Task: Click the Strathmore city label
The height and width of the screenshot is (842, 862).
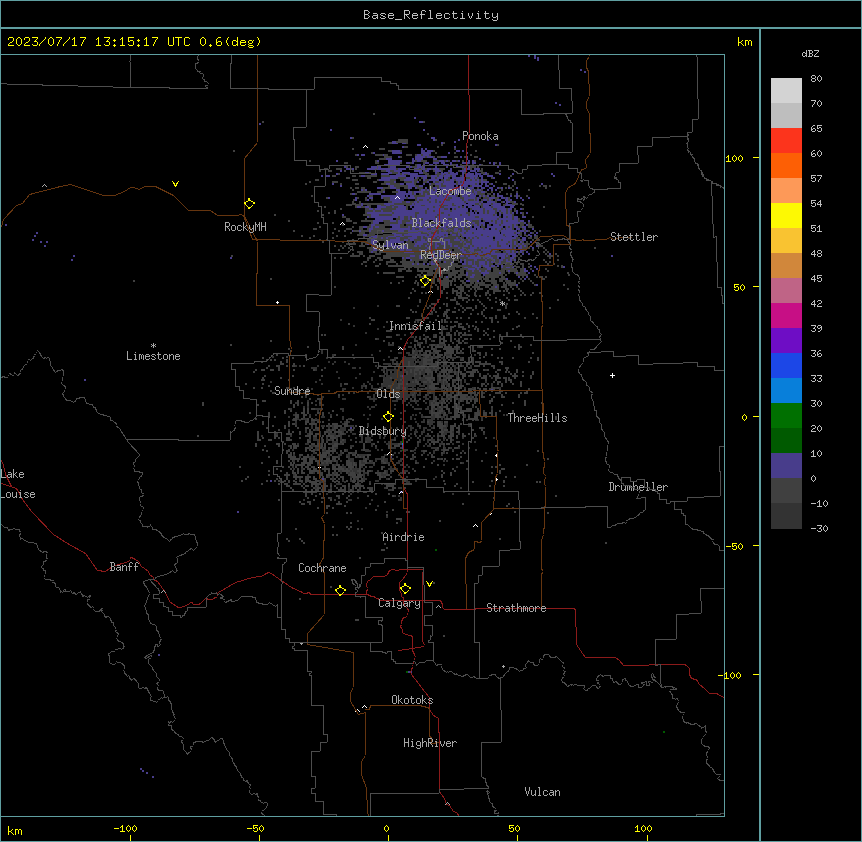Action: [516, 608]
